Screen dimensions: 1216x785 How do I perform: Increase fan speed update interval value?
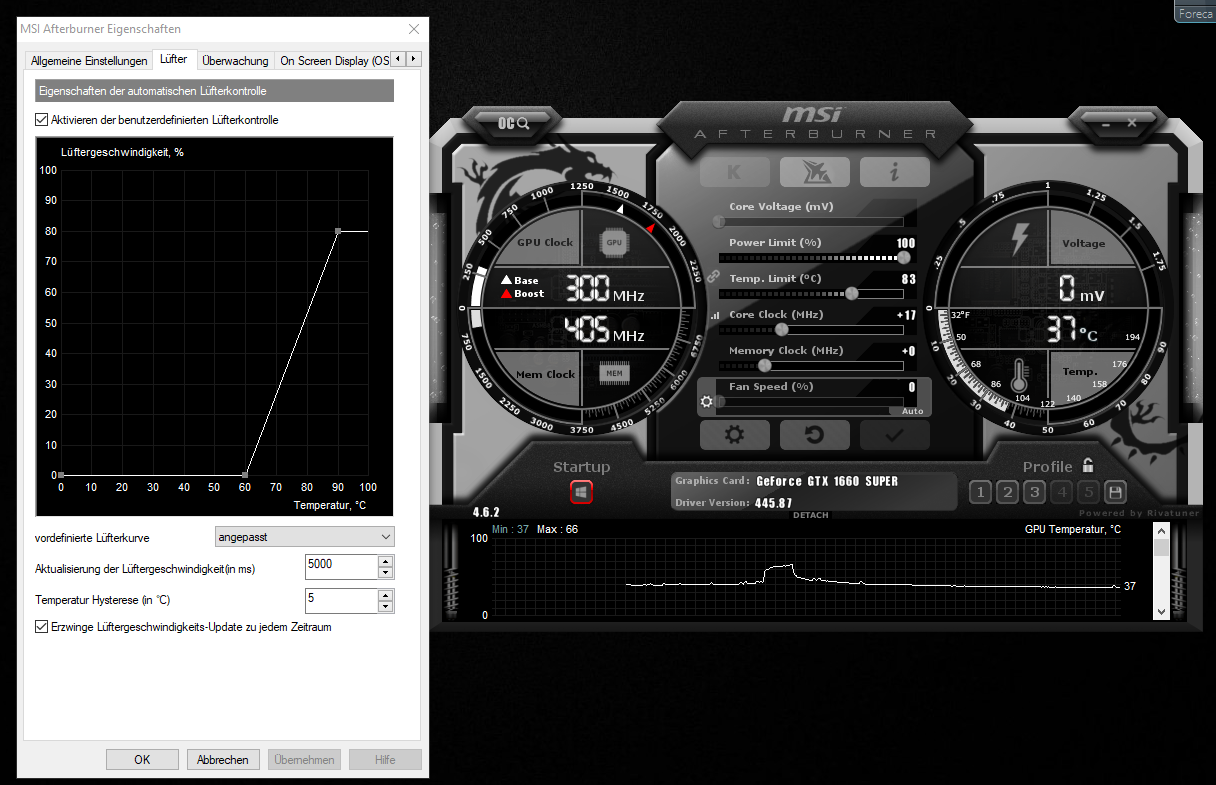385,561
